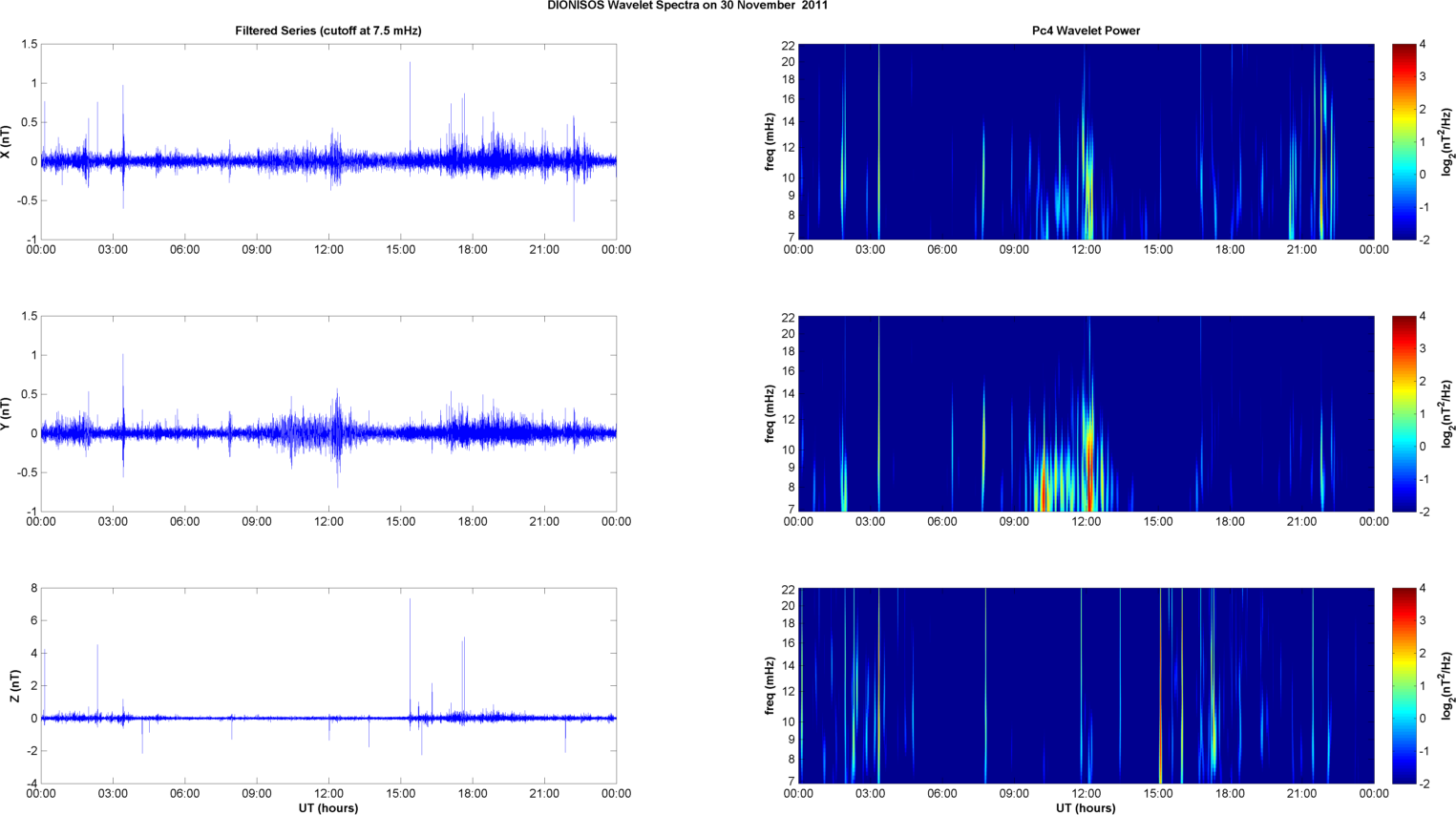Click the freq (mHz) label of the bottom spectrogram
This screenshot has width=1456, height=815.
[x=770, y=686]
